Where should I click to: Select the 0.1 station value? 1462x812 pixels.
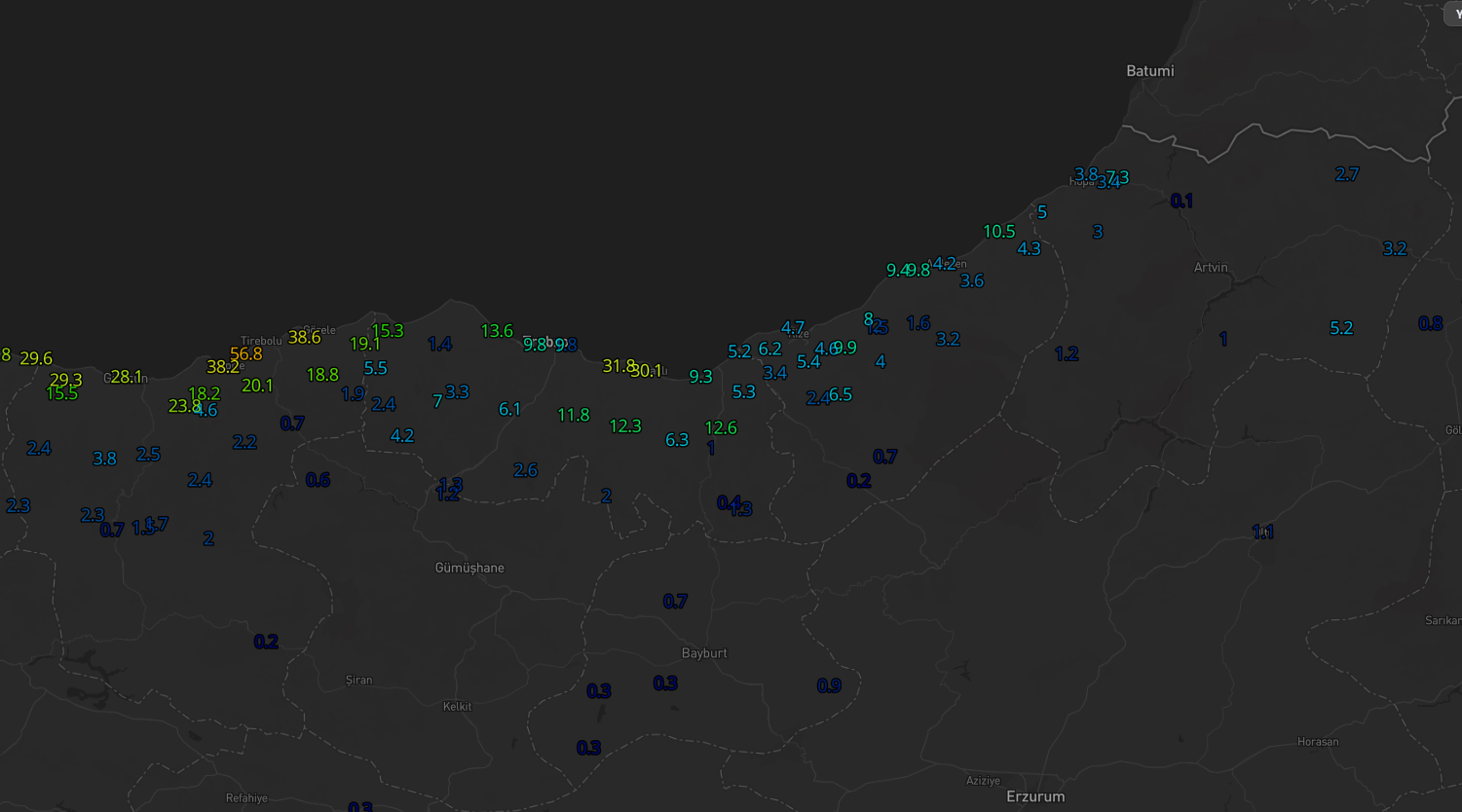point(1181,201)
